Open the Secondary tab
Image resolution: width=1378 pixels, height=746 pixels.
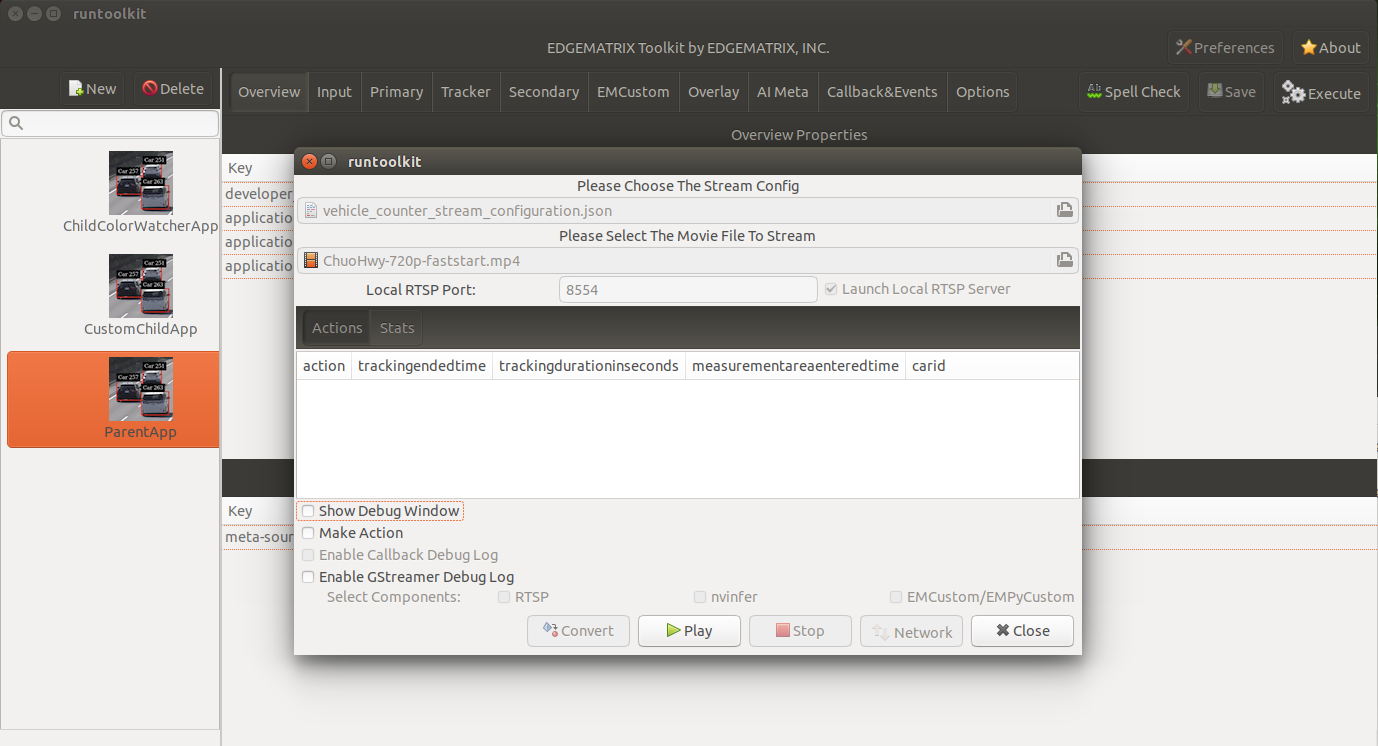point(544,91)
